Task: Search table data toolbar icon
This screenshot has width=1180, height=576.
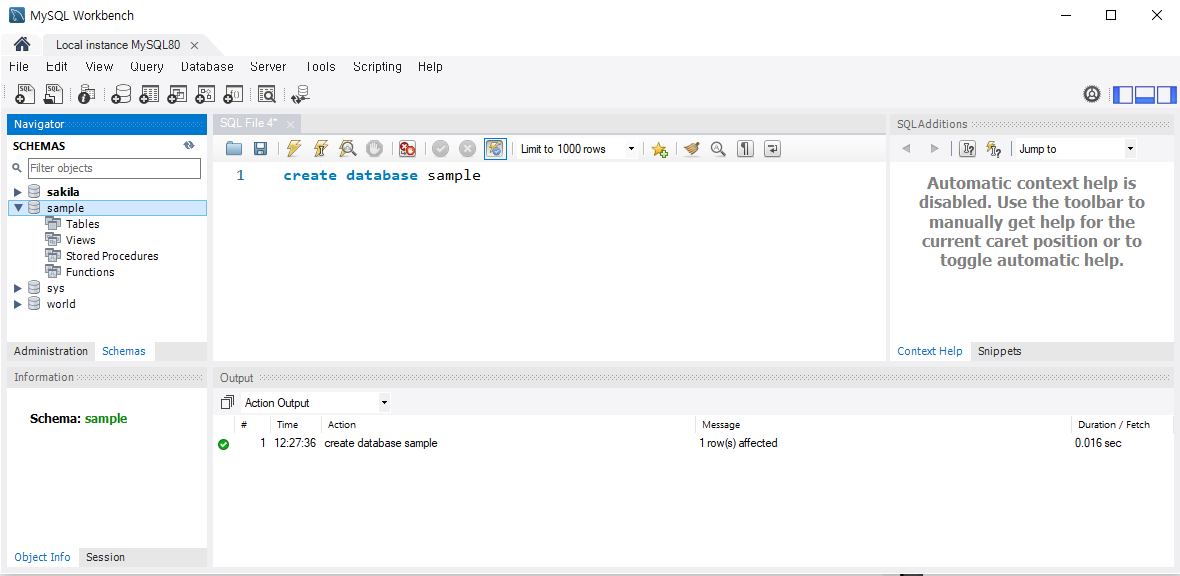Action: click(x=266, y=94)
